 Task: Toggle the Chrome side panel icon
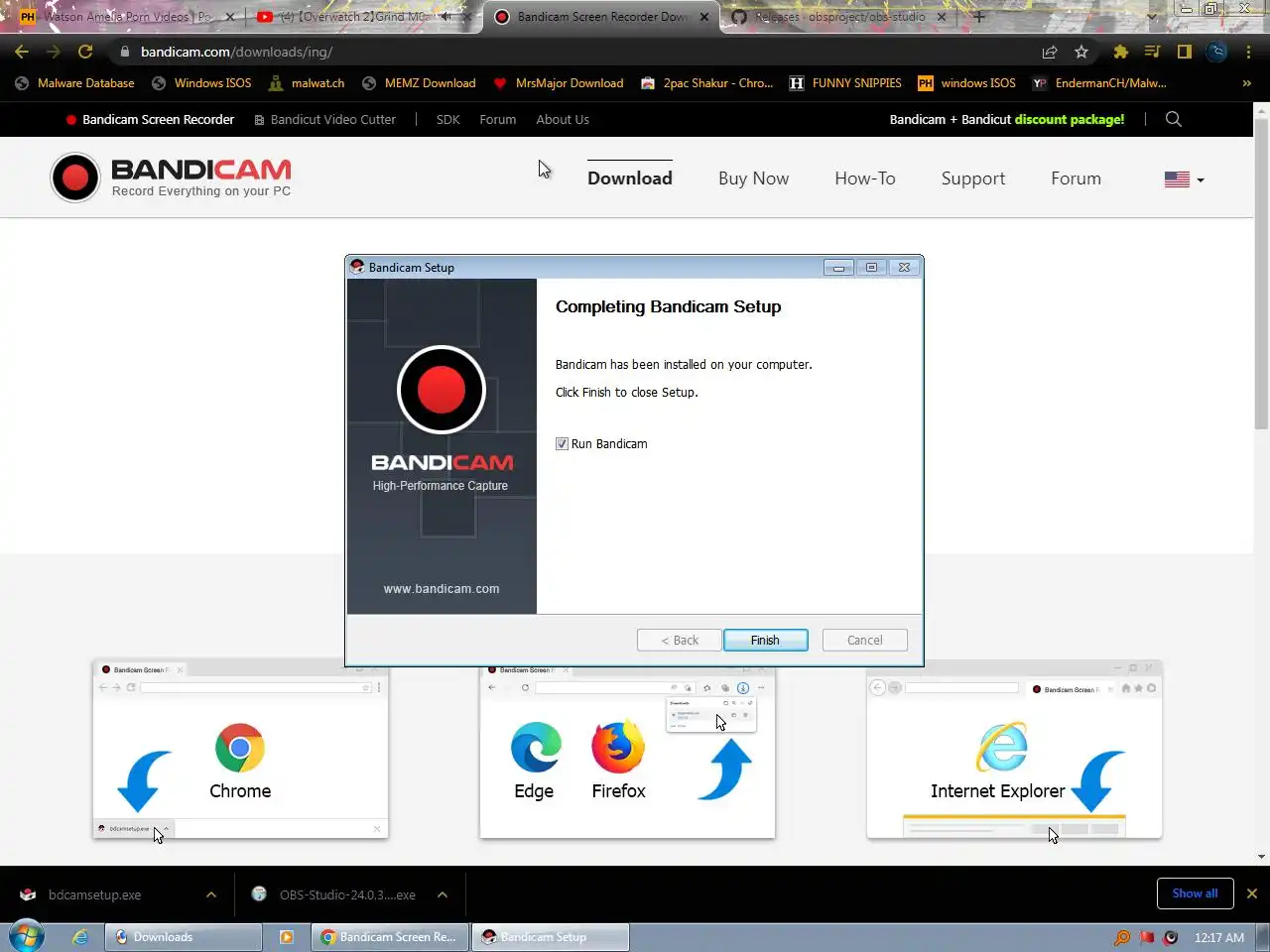[x=1184, y=52]
